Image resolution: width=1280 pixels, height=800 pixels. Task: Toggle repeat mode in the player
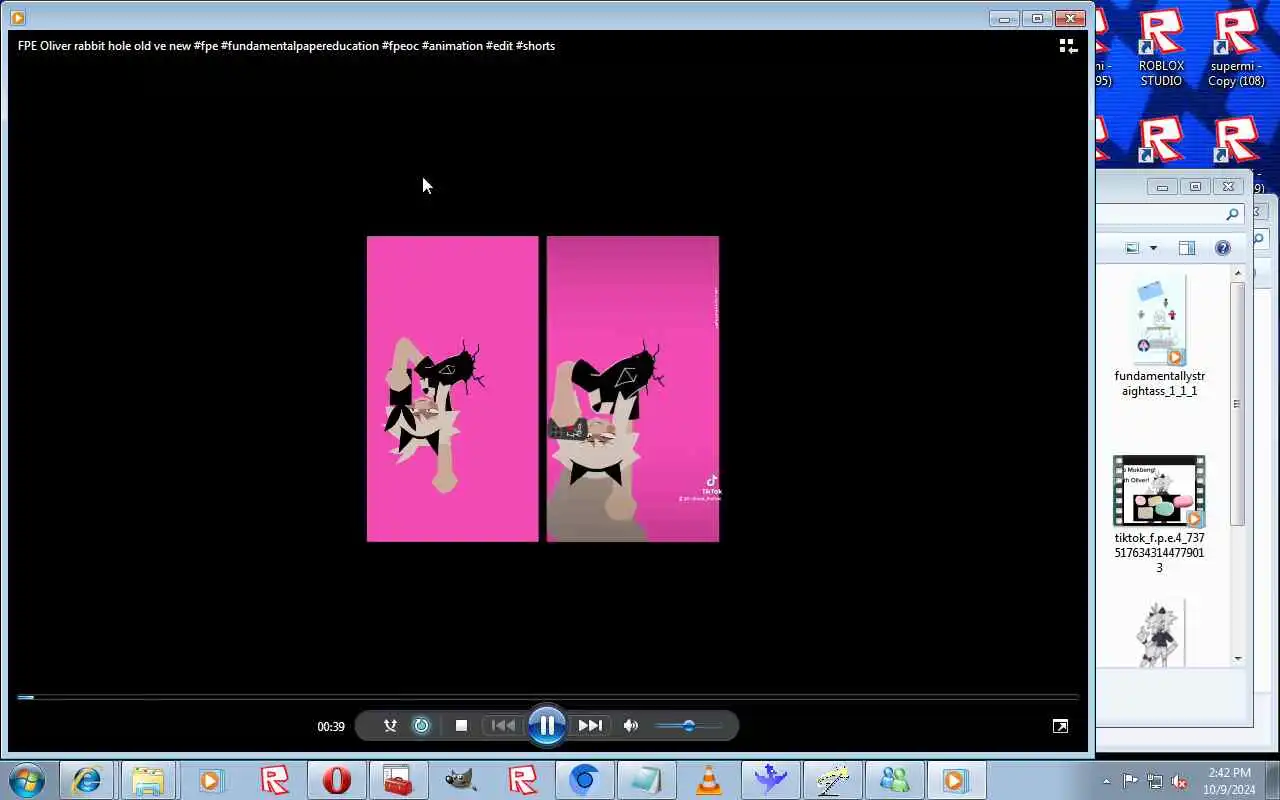pyautogui.click(x=421, y=726)
